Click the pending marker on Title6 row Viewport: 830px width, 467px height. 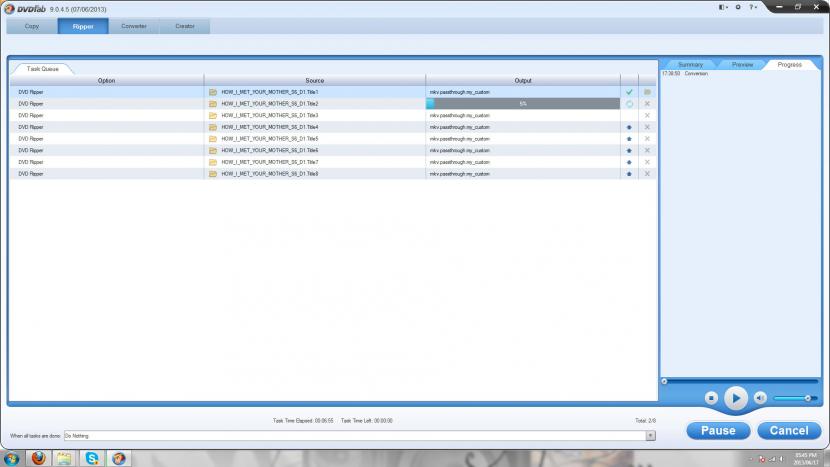click(629, 150)
